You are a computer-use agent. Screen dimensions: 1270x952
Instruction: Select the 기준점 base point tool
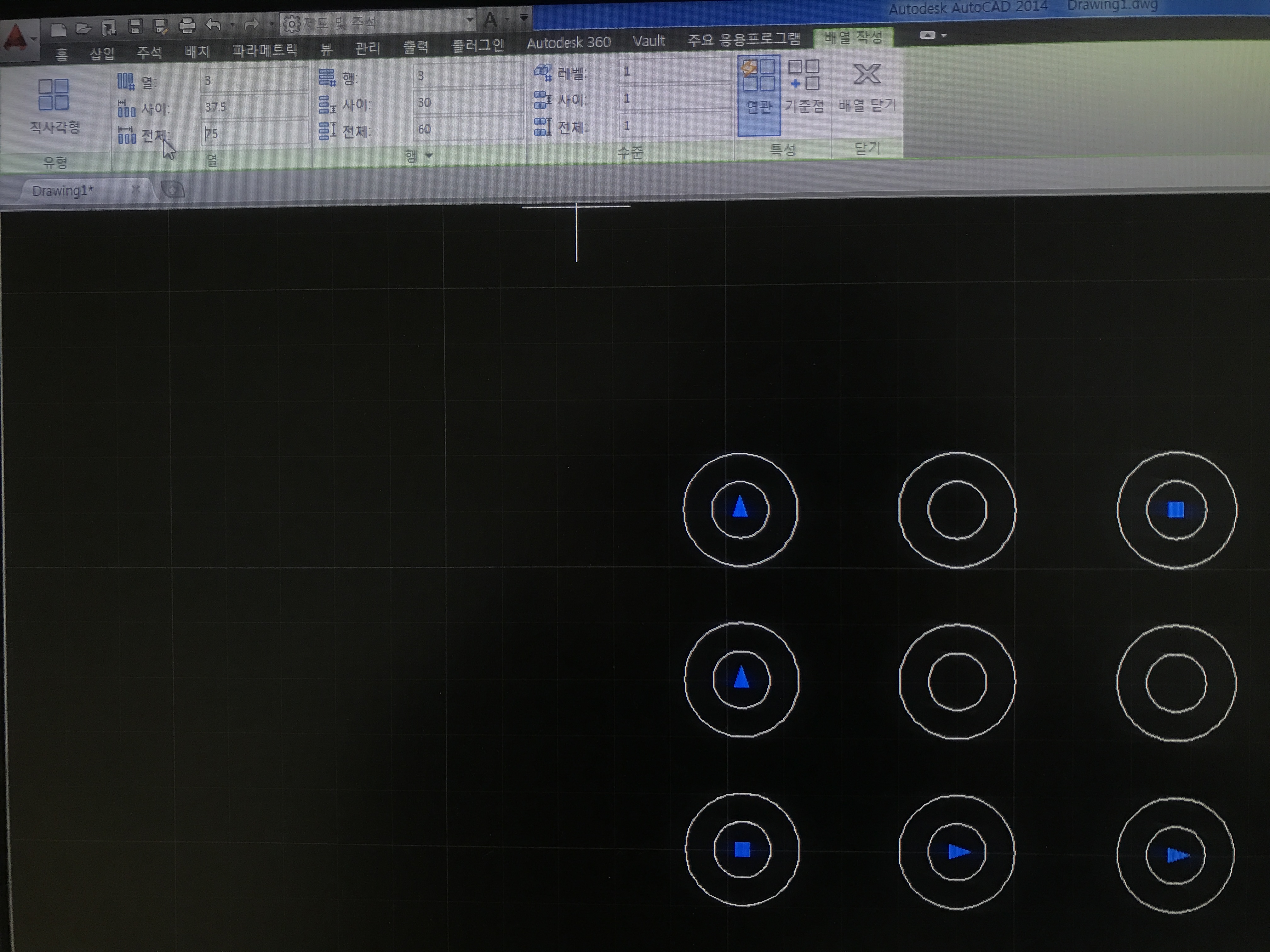coord(804,86)
